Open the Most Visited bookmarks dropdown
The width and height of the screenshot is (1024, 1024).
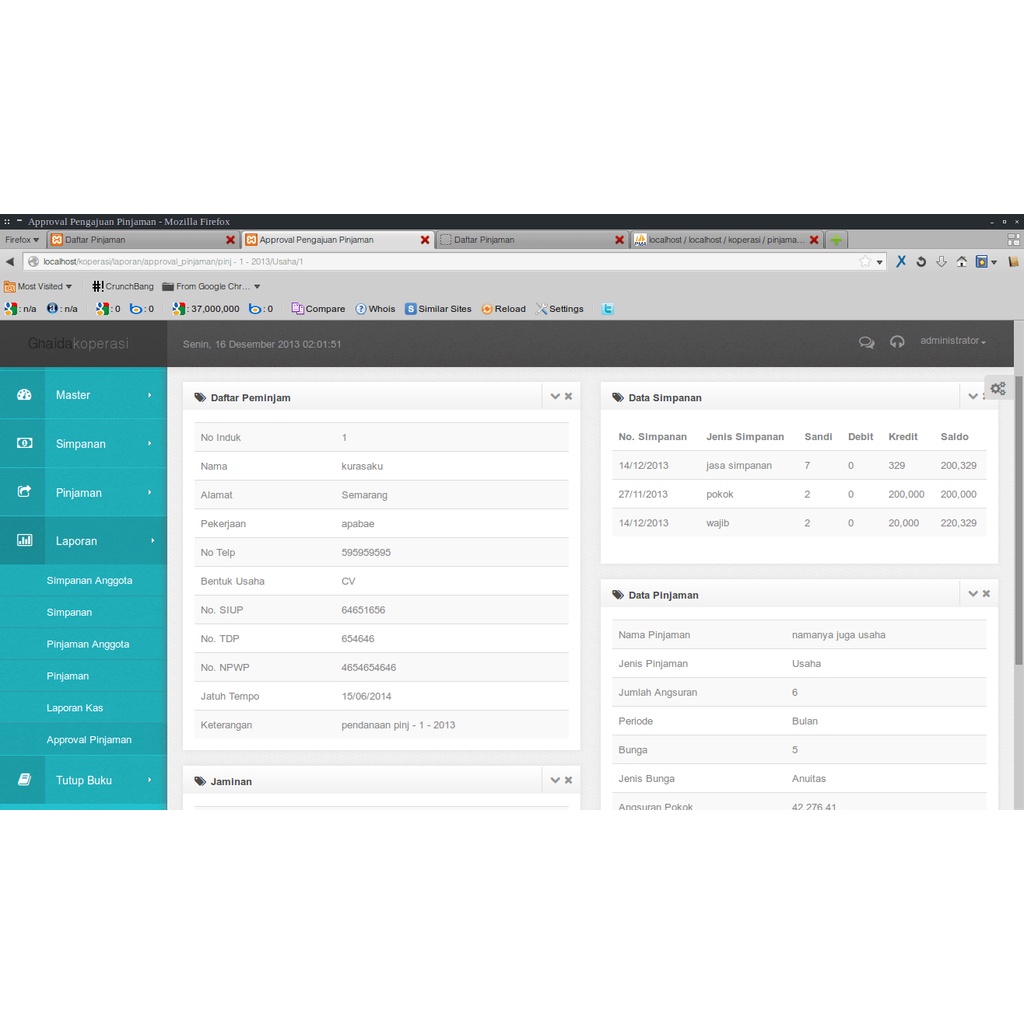(x=39, y=286)
